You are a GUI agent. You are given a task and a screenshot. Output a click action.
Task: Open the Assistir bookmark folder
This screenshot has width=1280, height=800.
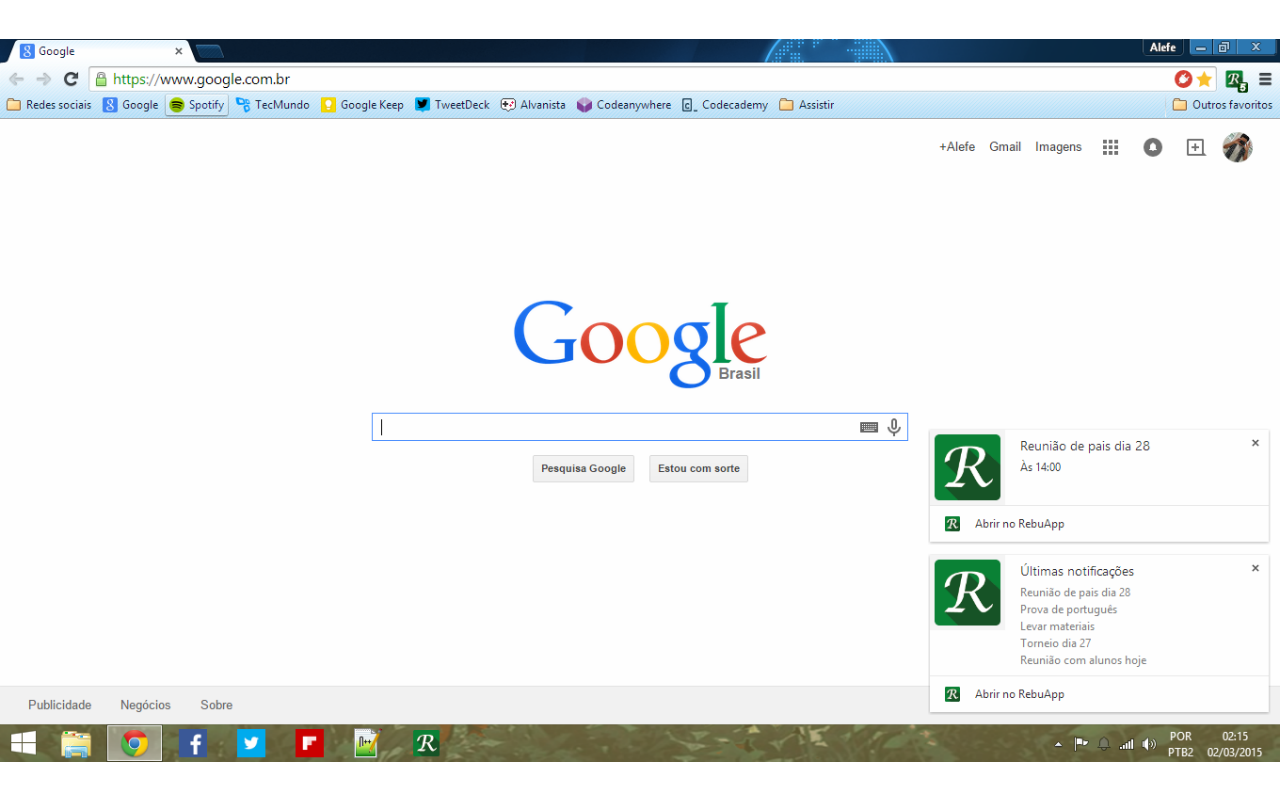[806, 105]
